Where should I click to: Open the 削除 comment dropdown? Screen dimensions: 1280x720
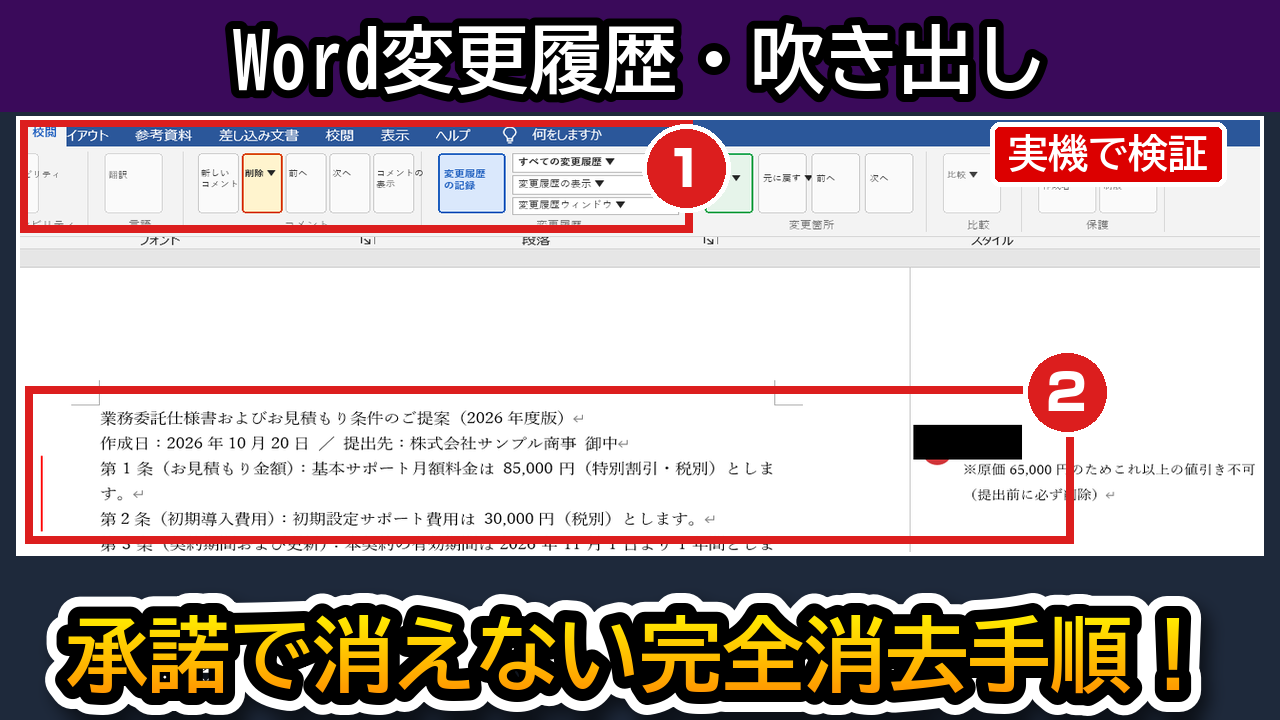262,183
